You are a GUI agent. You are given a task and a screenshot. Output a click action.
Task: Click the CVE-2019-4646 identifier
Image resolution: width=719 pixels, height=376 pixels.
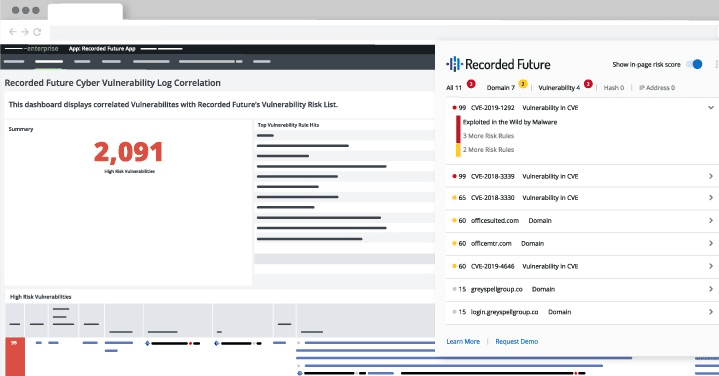click(x=492, y=266)
